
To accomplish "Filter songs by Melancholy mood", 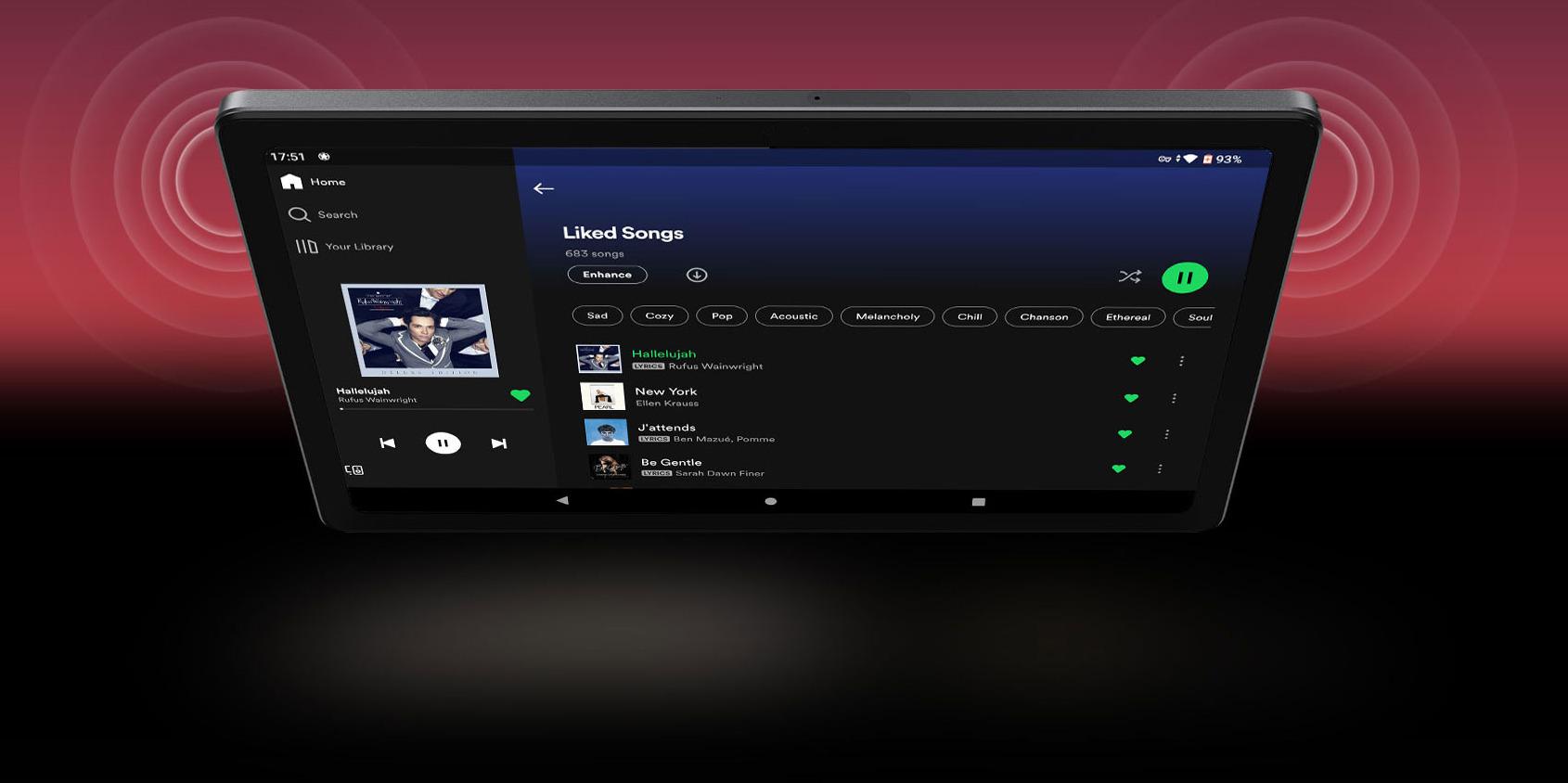I will pos(887,316).
